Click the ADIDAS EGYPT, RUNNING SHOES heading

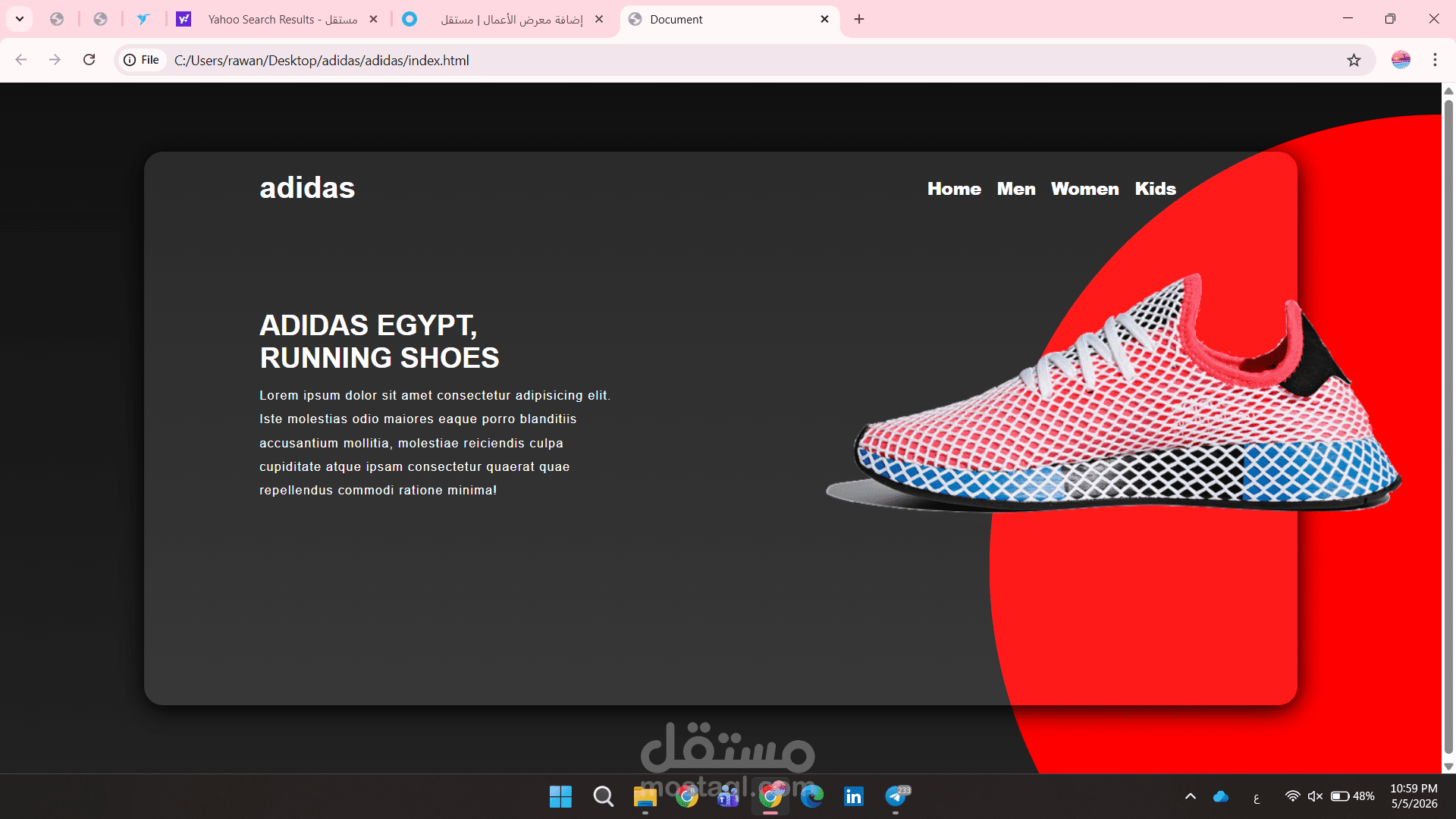379,341
